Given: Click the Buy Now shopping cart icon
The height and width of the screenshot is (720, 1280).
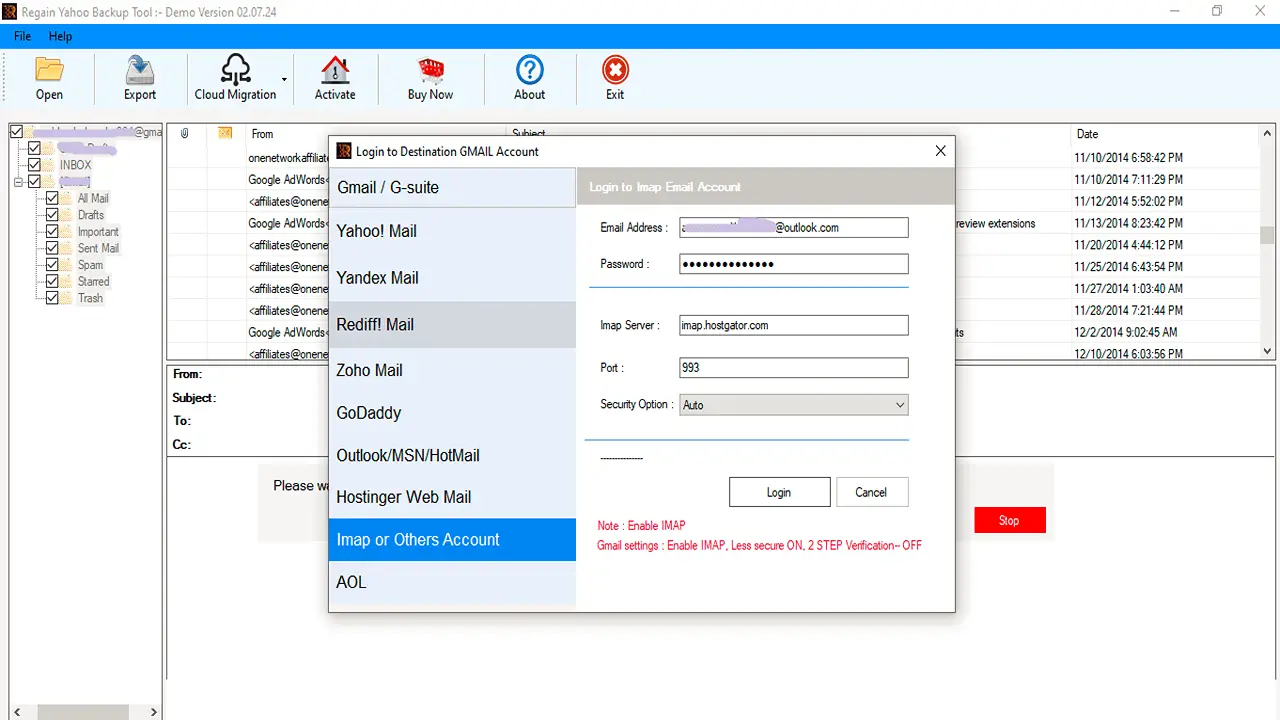Looking at the screenshot, I should (431, 70).
